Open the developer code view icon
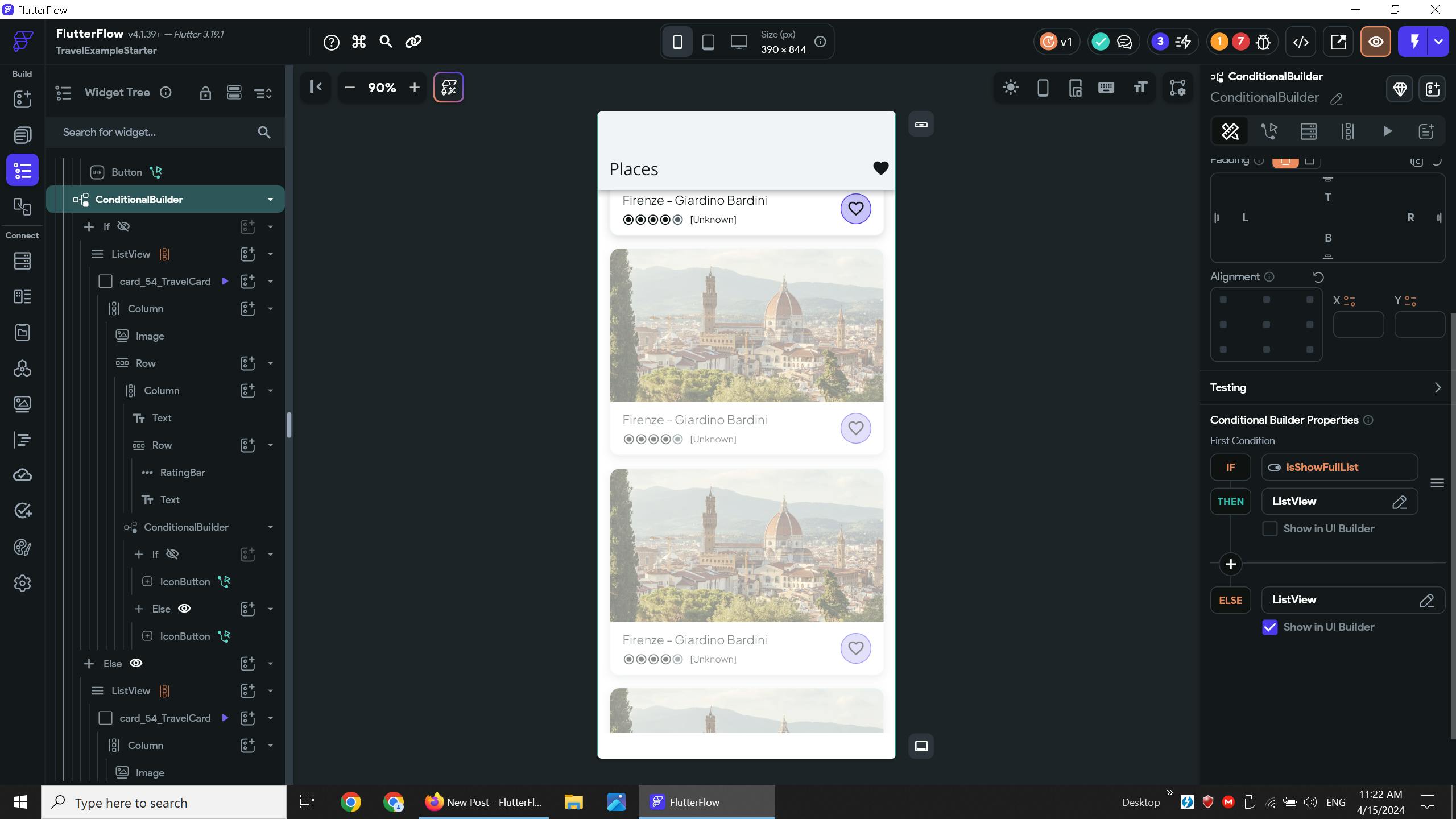This screenshot has height=819, width=1456. point(1301,42)
